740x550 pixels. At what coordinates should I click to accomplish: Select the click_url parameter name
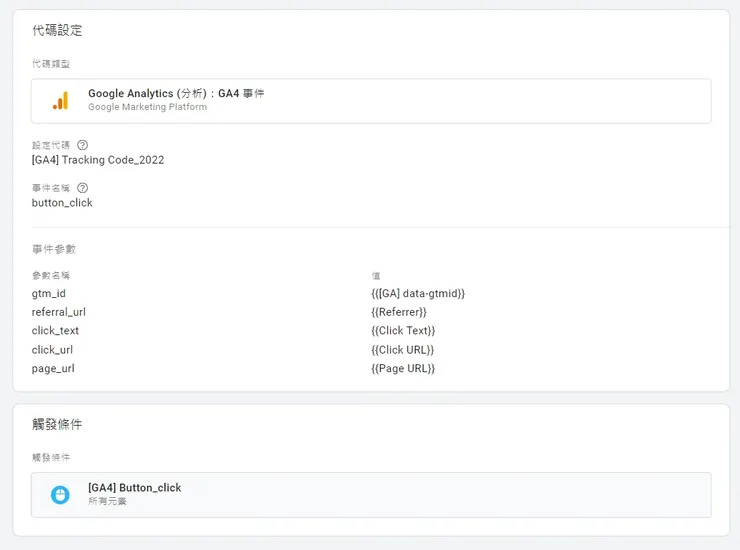click(53, 350)
